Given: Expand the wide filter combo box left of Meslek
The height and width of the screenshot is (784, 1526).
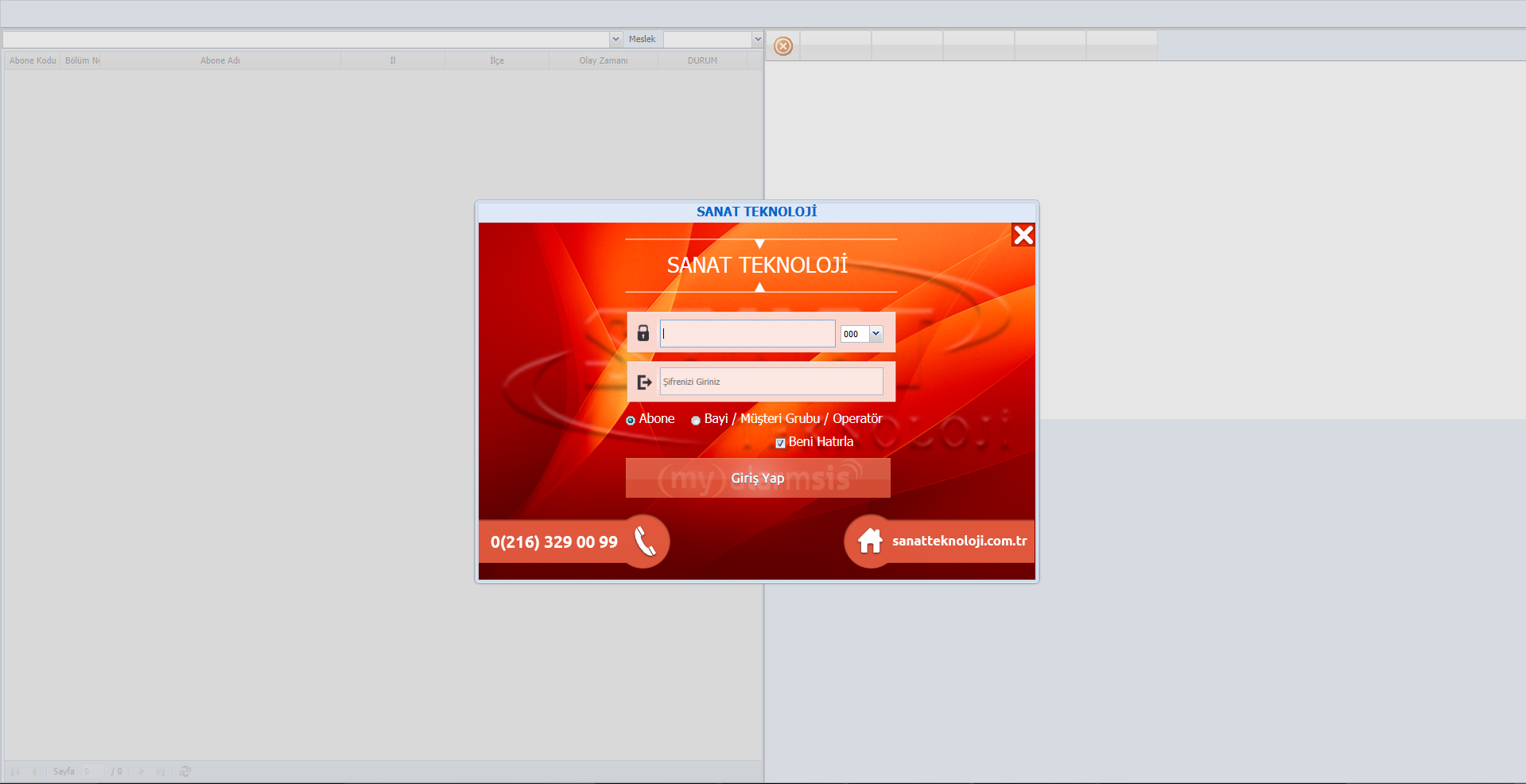Looking at the screenshot, I should pyautogui.click(x=615, y=39).
